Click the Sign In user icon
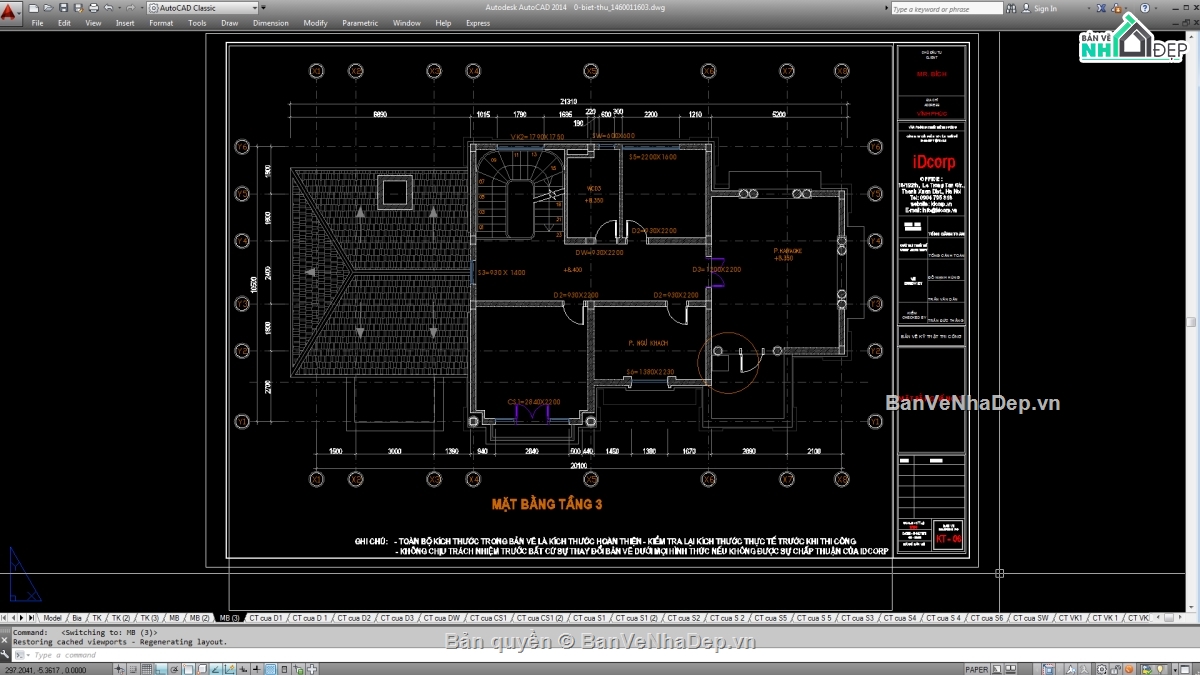The width and height of the screenshot is (1200, 675). (1026, 8)
